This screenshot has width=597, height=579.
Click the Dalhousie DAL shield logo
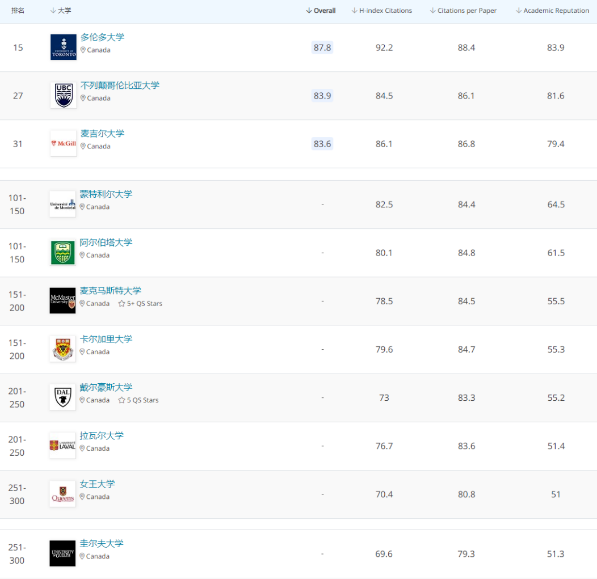click(x=62, y=397)
